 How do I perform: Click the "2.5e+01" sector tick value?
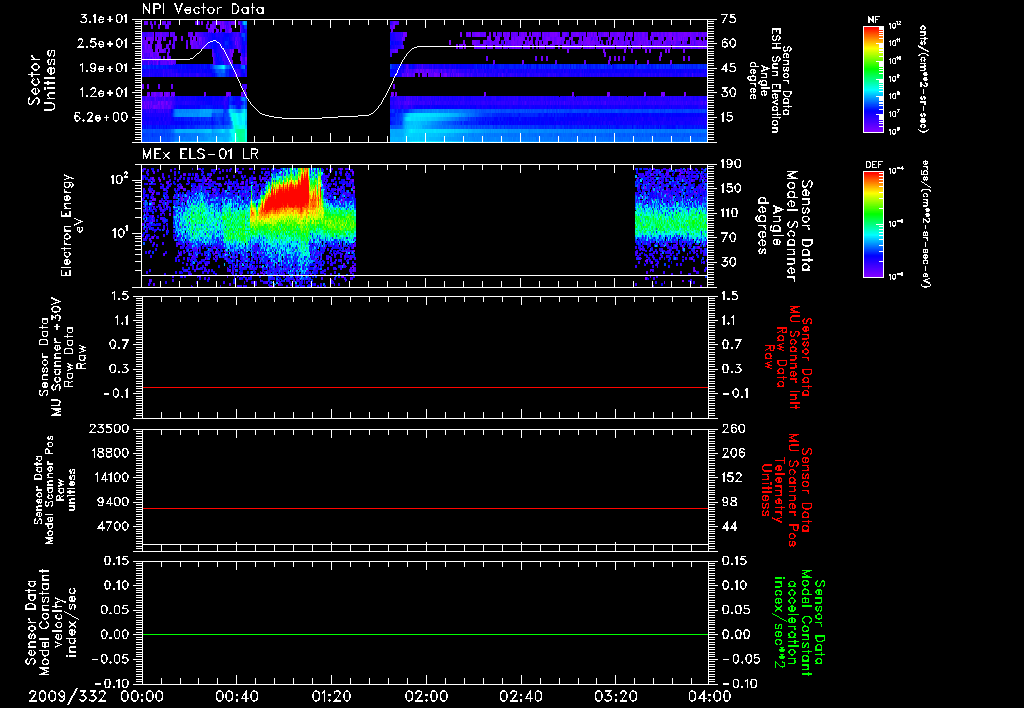click(x=104, y=43)
